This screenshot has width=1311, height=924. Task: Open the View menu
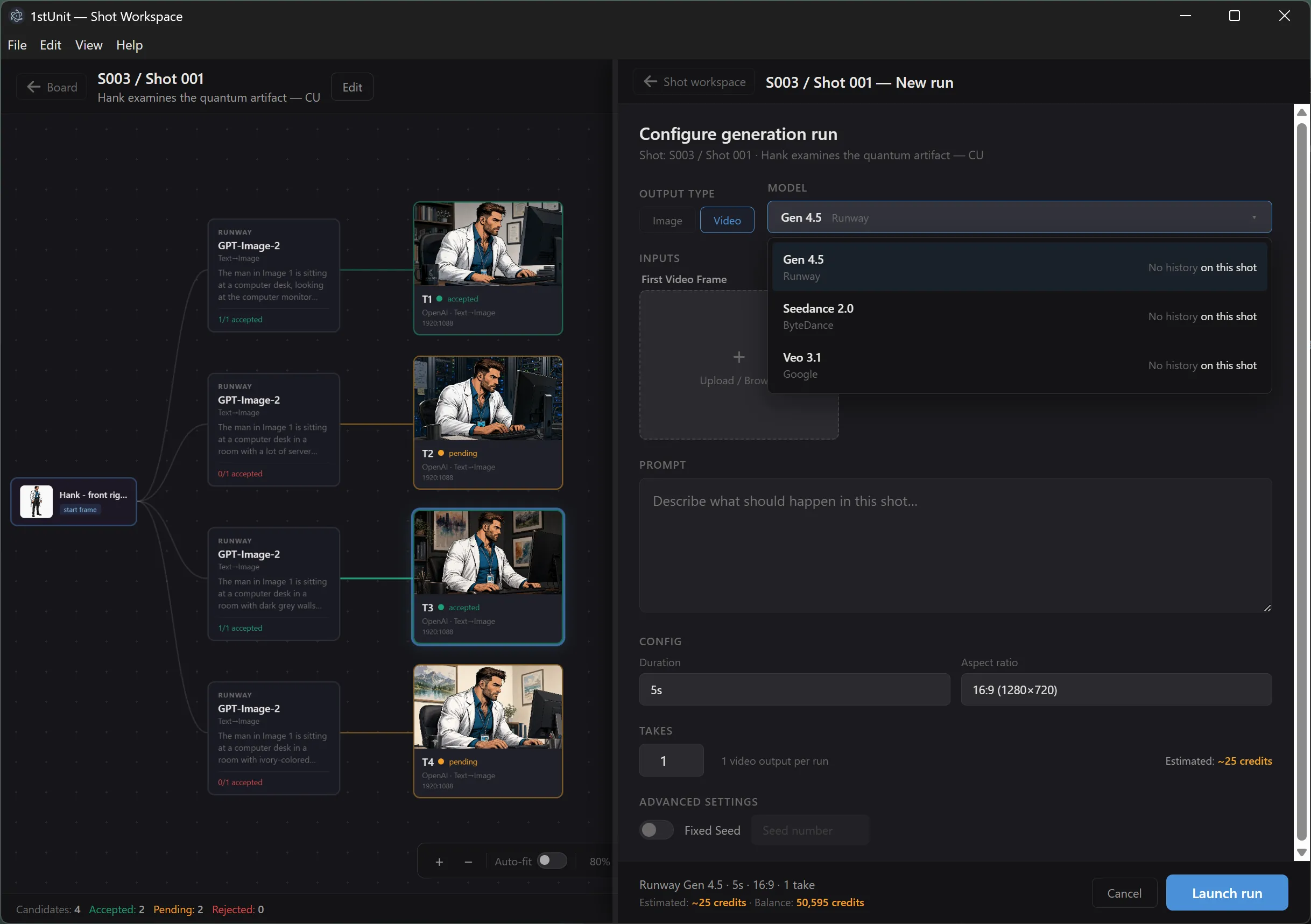pyautogui.click(x=88, y=45)
